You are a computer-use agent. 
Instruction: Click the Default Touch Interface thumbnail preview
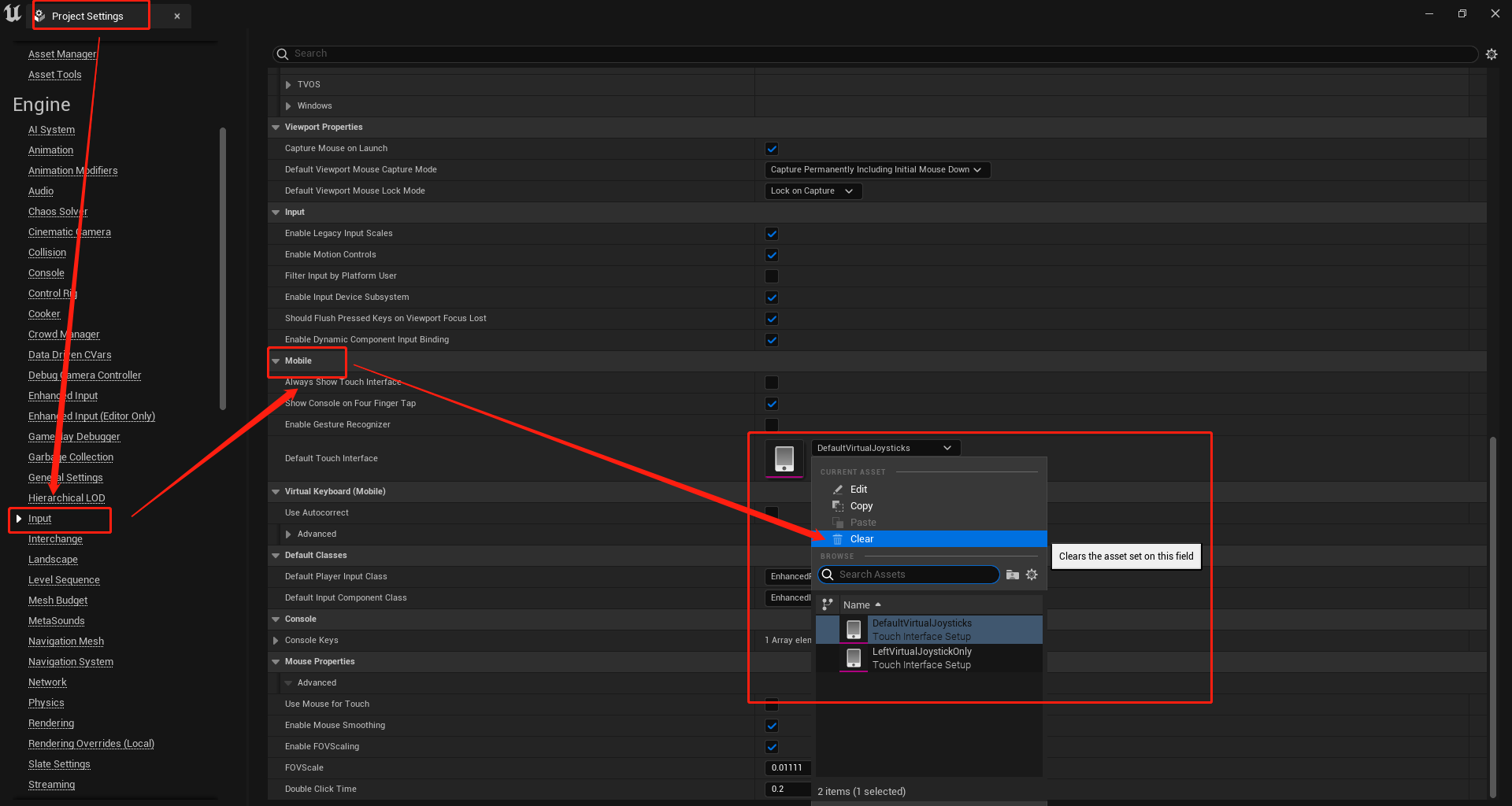[x=784, y=458]
